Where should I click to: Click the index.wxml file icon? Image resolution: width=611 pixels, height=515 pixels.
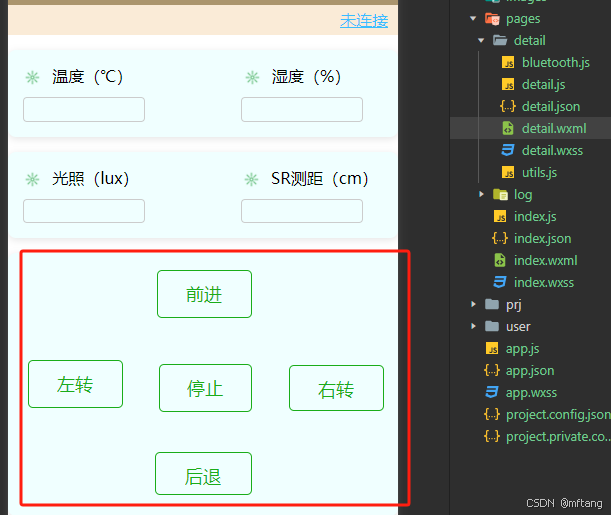(x=500, y=260)
